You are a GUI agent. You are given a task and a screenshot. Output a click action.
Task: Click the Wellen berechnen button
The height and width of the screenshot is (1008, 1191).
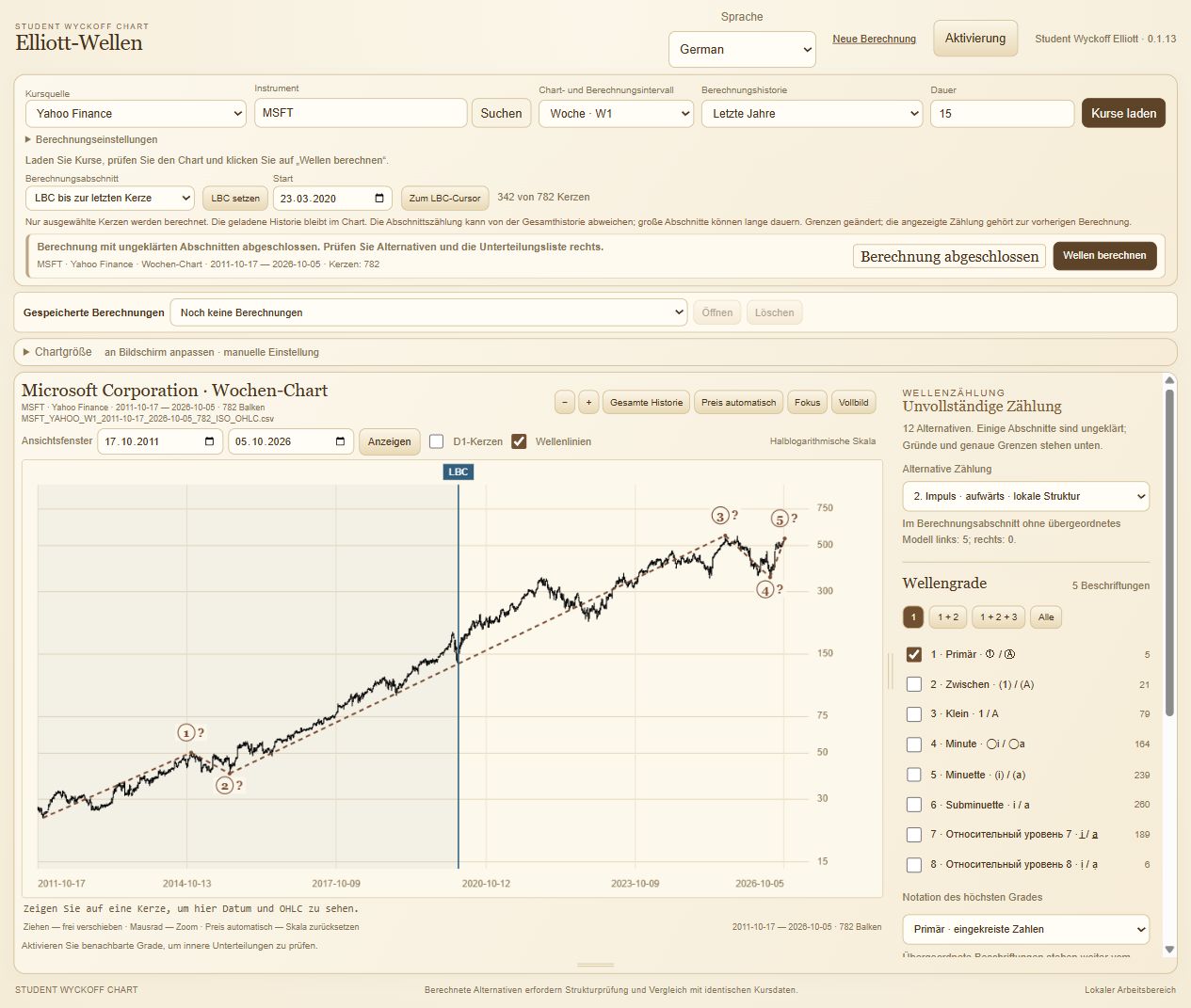pyautogui.click(x=1104, y=256)
